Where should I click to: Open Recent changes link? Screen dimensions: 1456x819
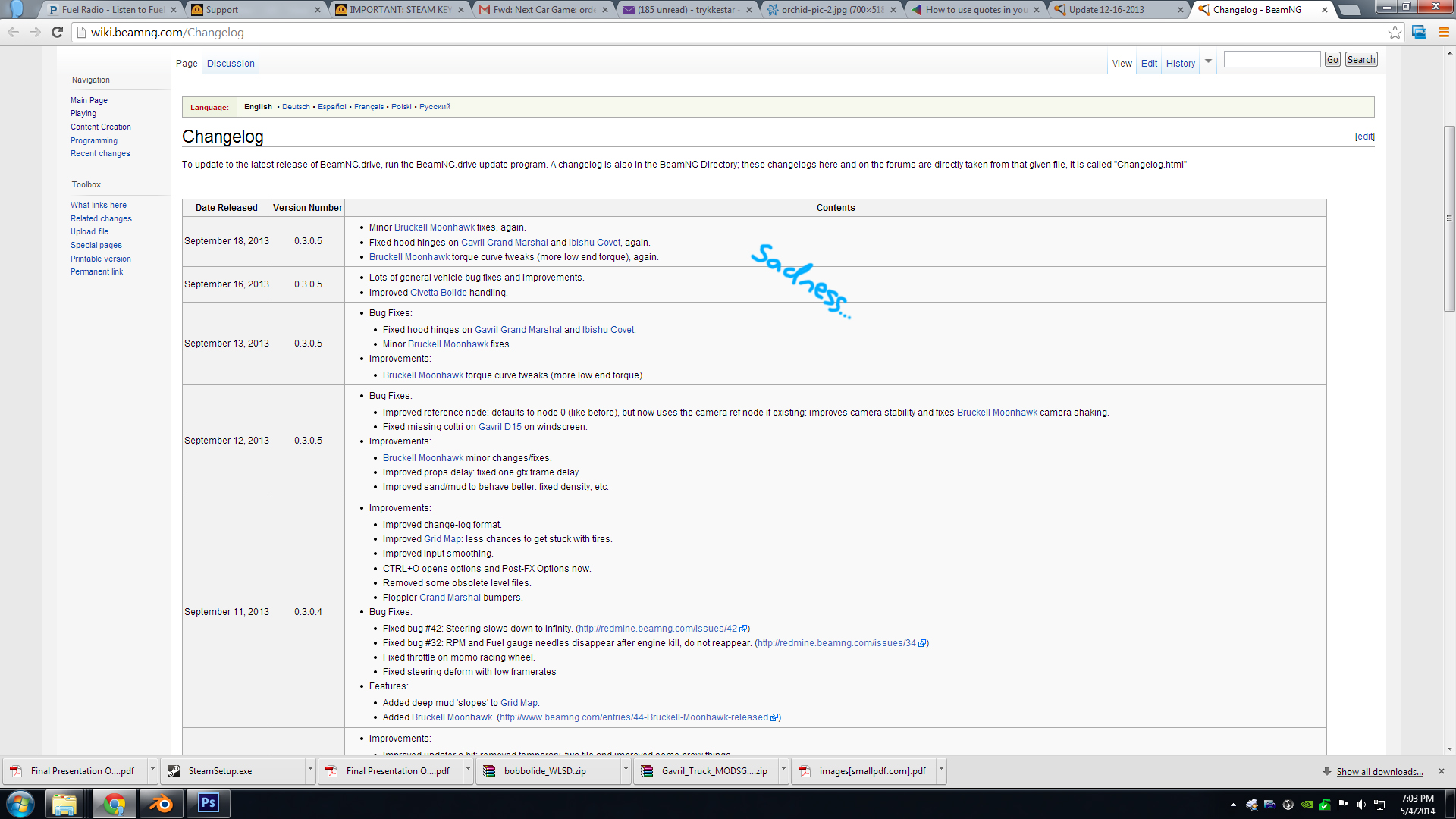pos(100,153)
